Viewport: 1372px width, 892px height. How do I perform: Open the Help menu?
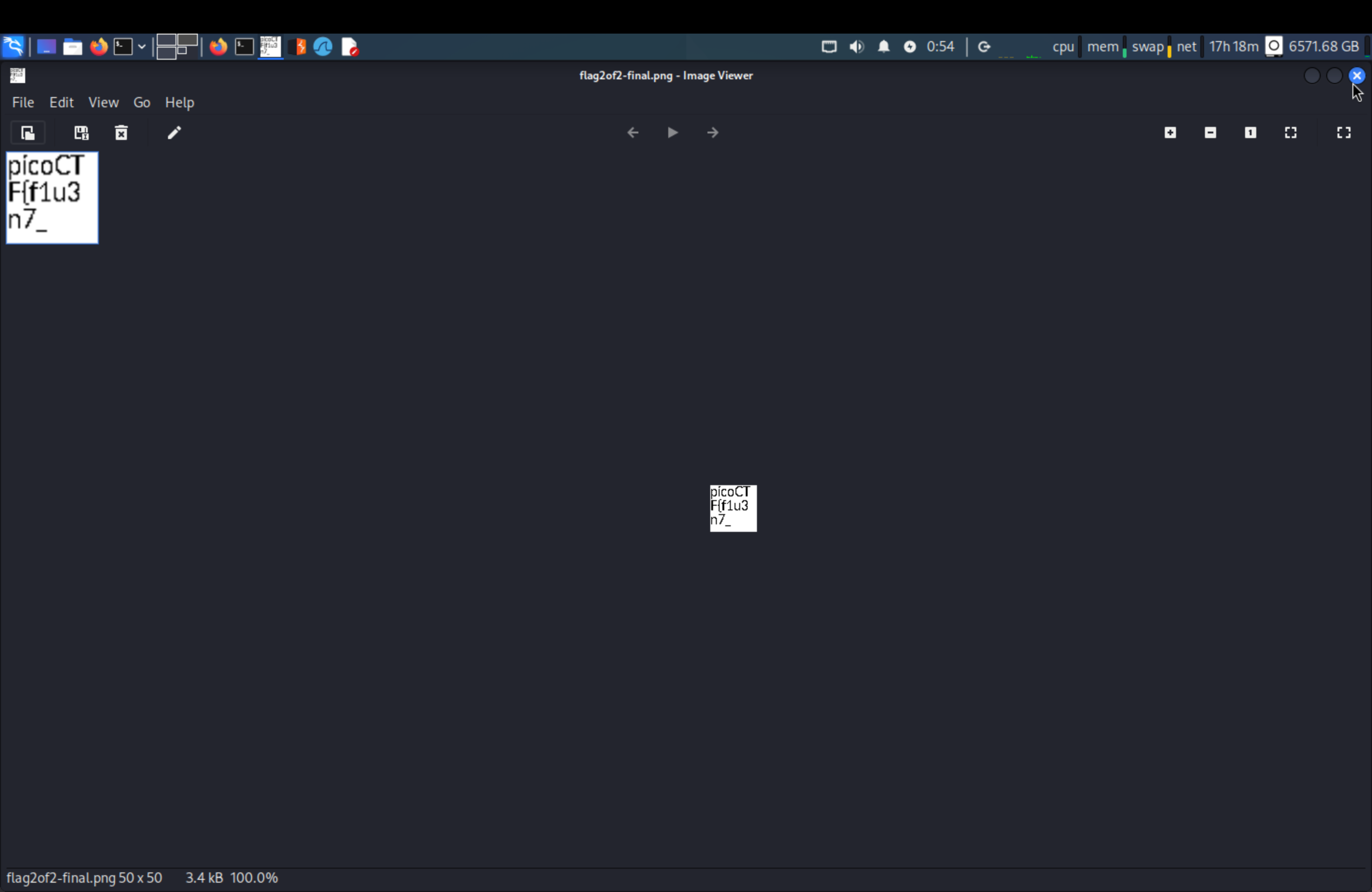tap(179, 103)
